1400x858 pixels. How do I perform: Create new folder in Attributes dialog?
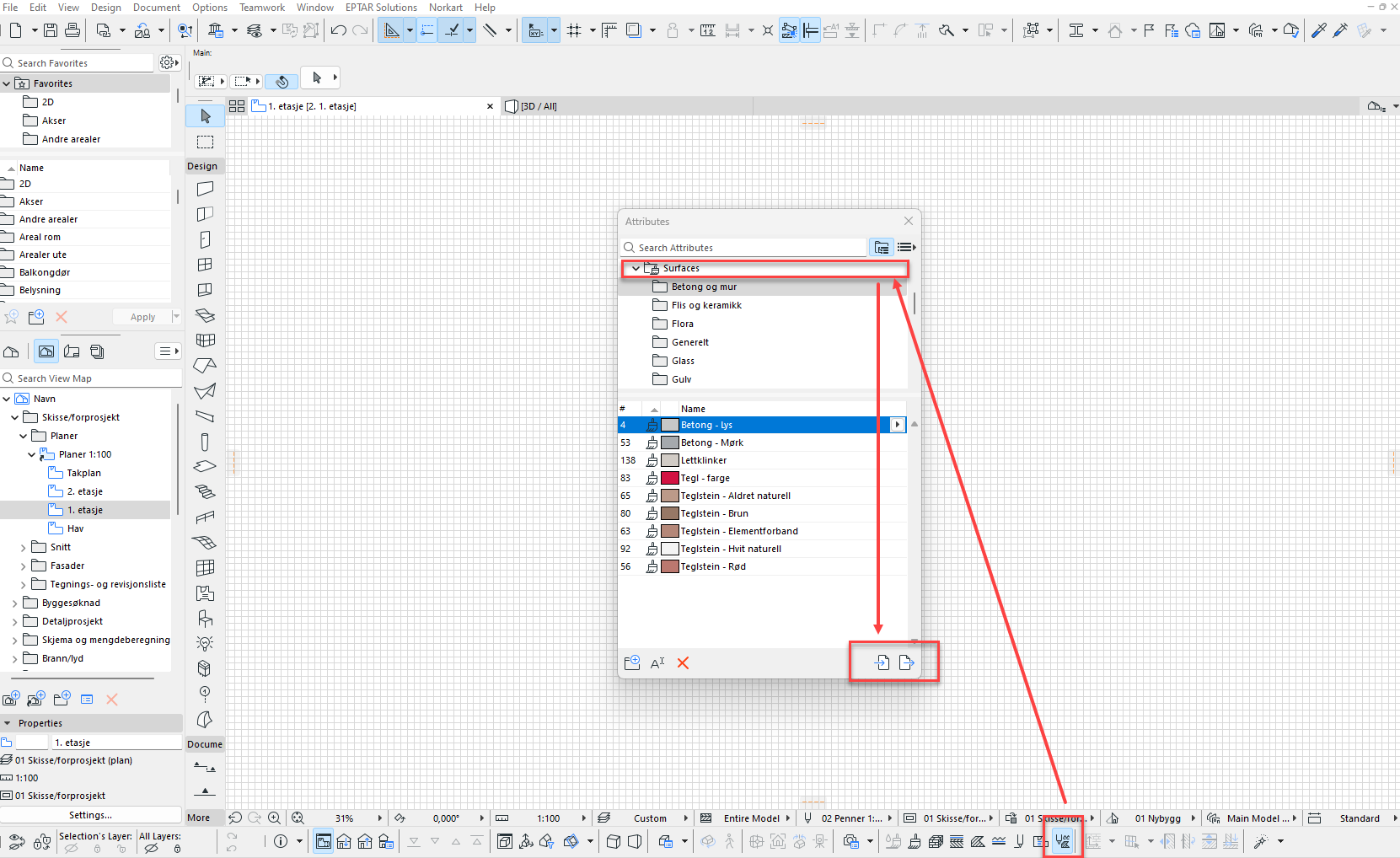[x=631, y=663]
